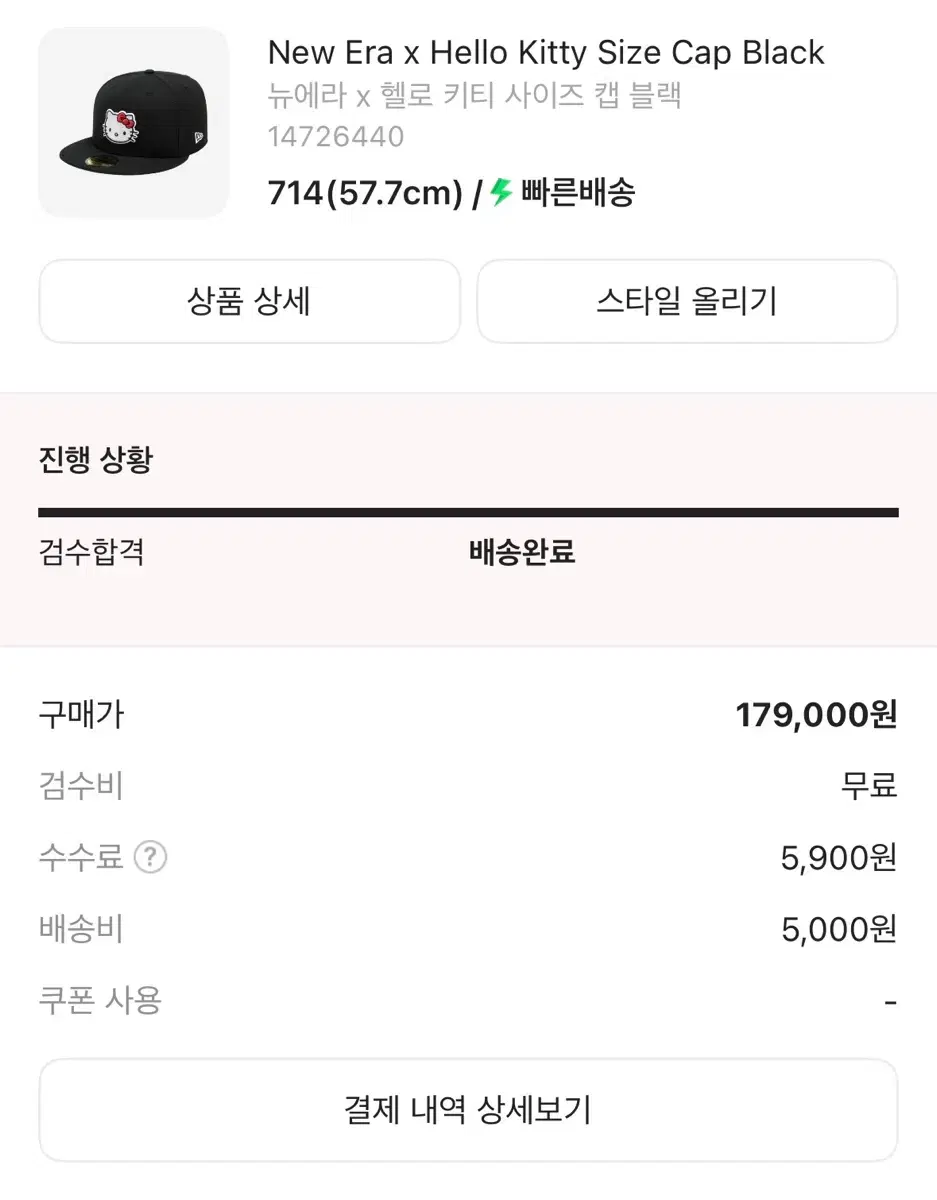Click the black progress bar under 진행 상황
This screenshot has width=937, height=1200.
[x=468, y=513]
